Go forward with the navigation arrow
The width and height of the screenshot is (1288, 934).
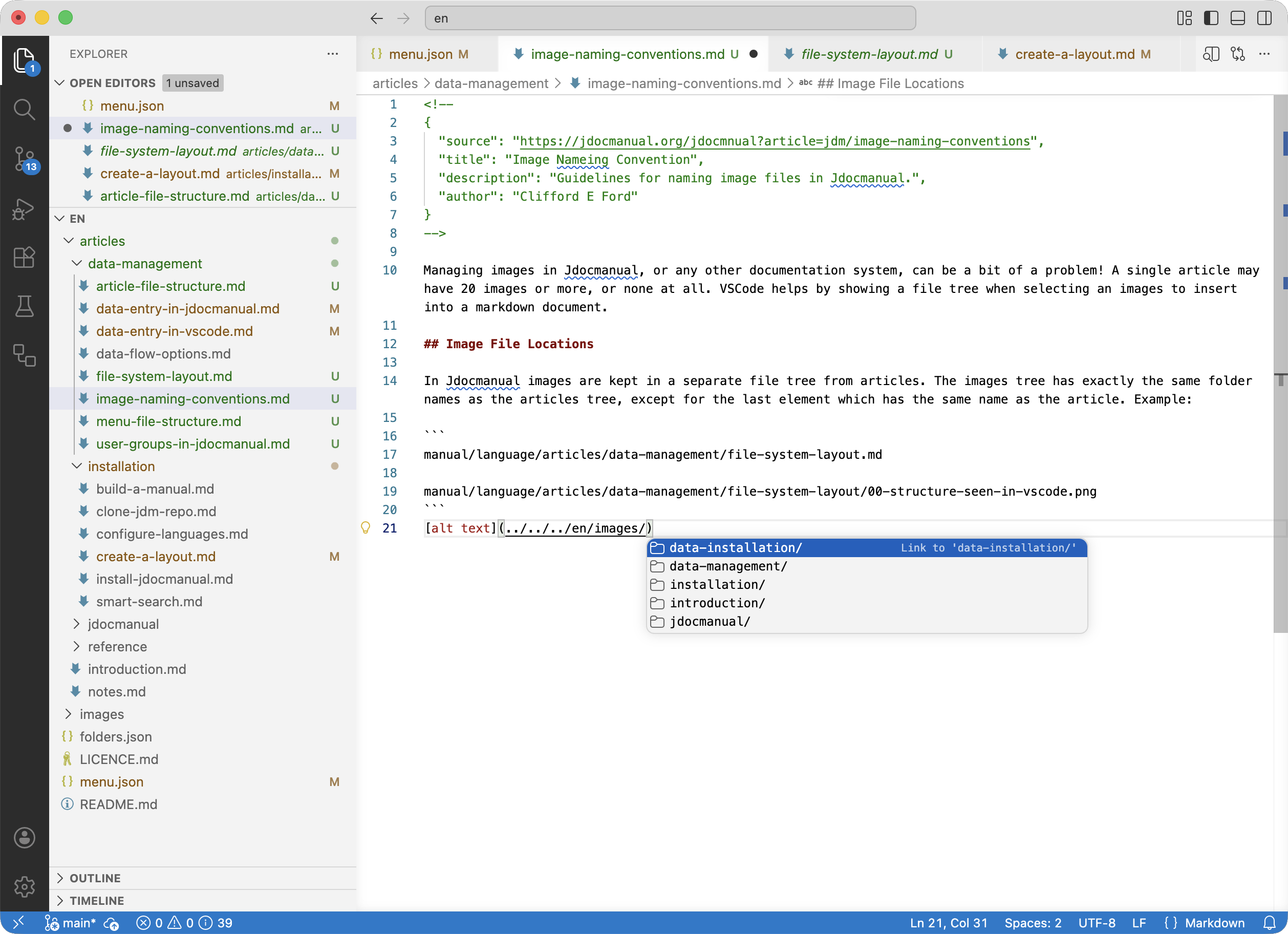click(x=404, y=18)
